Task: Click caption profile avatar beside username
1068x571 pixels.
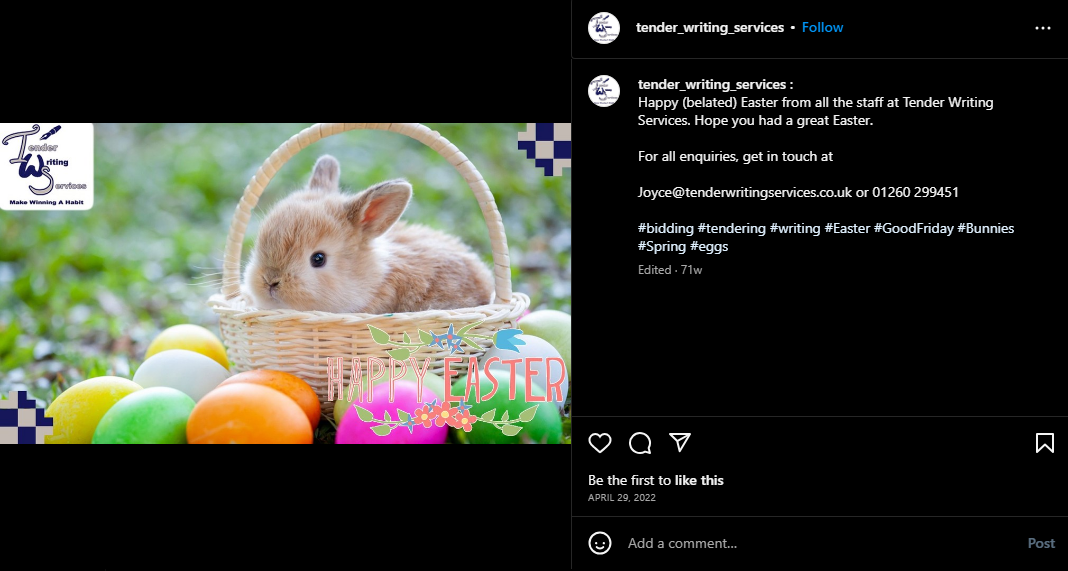Action: [603, 91]
